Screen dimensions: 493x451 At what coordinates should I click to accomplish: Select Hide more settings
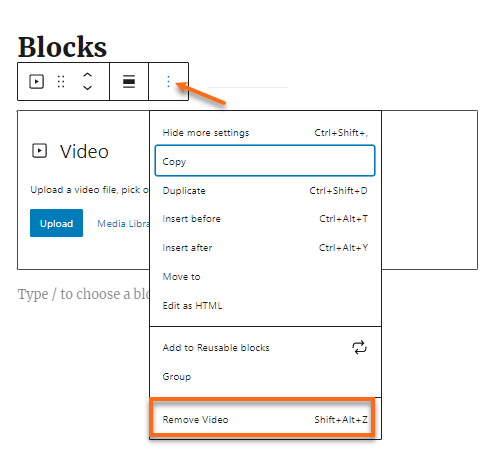(x=265, y=133)
